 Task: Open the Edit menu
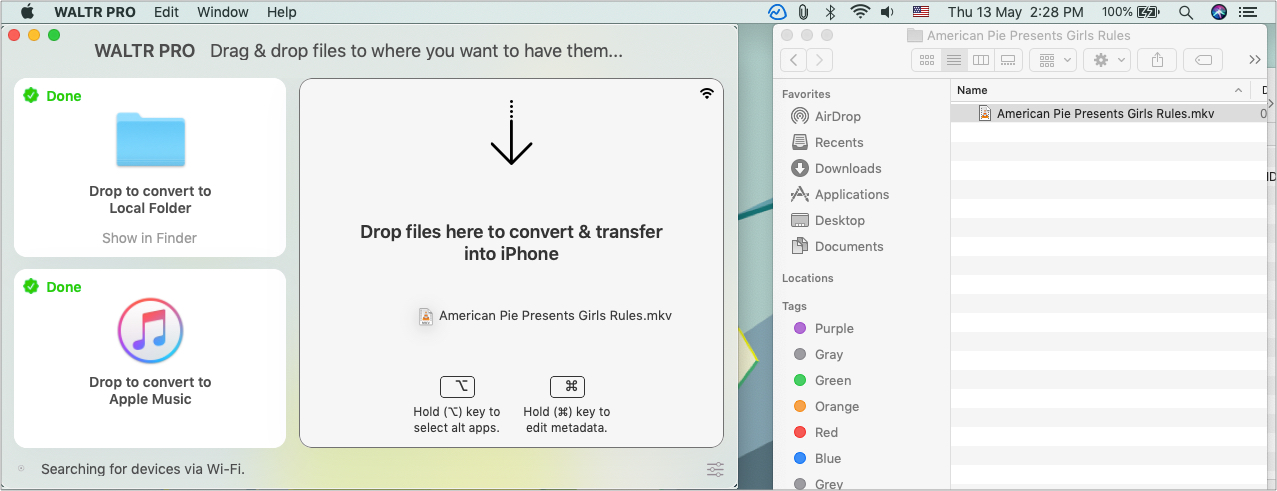coord(167,12)
